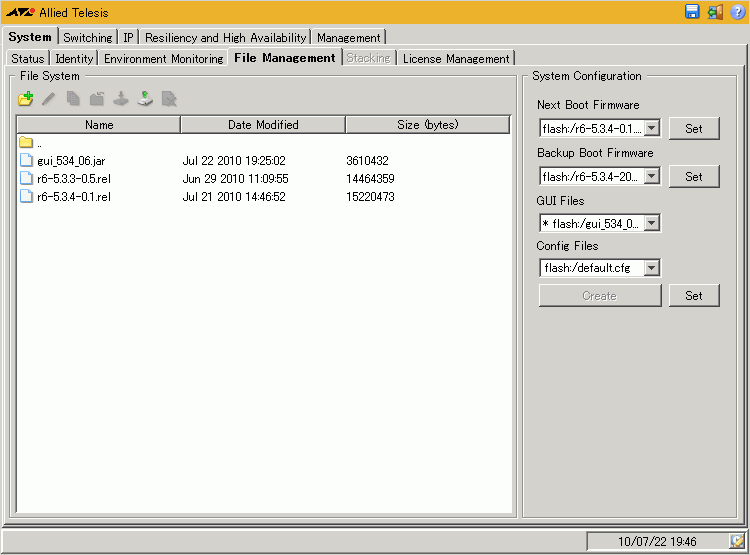Viewport: 750px width, 555px height.
Task: Switch to the License Management sub-tab
Action: [456, 58]
